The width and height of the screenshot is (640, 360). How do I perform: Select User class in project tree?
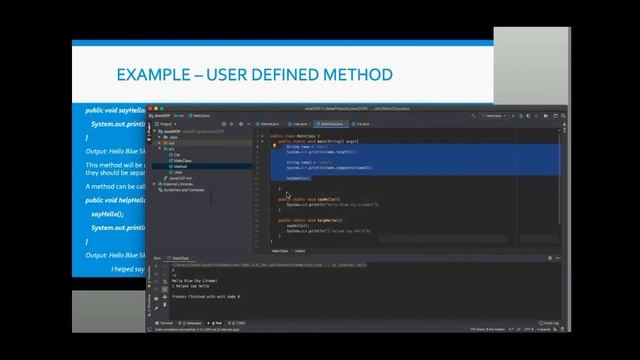[x=176, y=172]
